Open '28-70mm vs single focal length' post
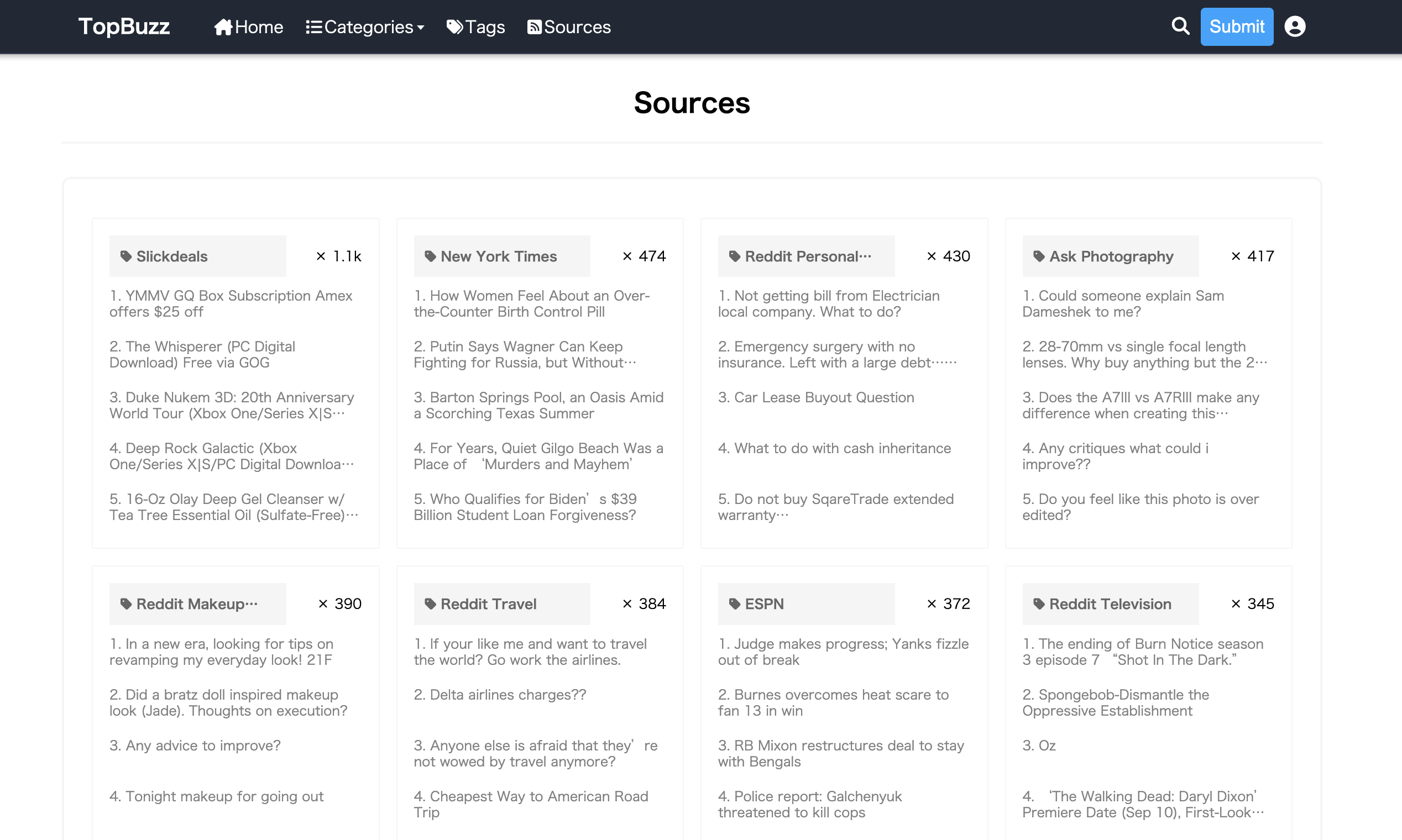The image size is (1402, 840). point(1144,355)
